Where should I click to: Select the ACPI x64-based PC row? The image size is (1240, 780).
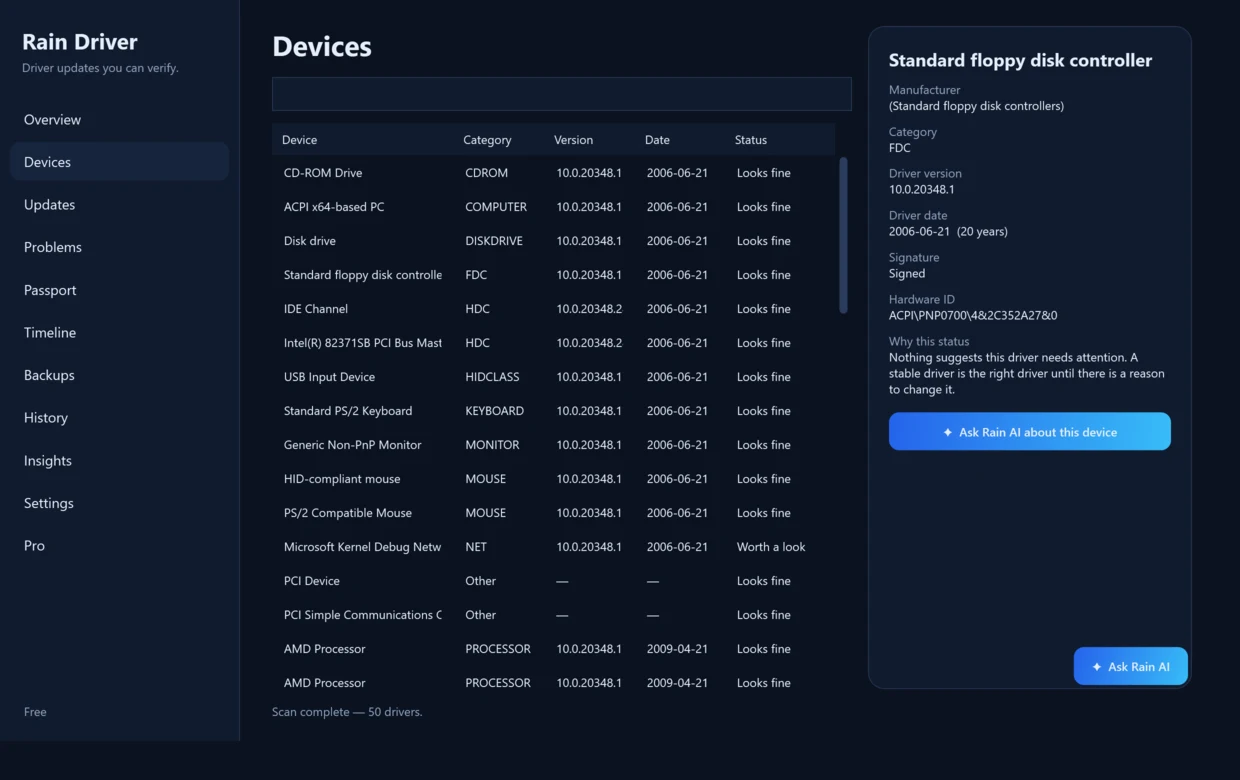click(x=553, y=207)
